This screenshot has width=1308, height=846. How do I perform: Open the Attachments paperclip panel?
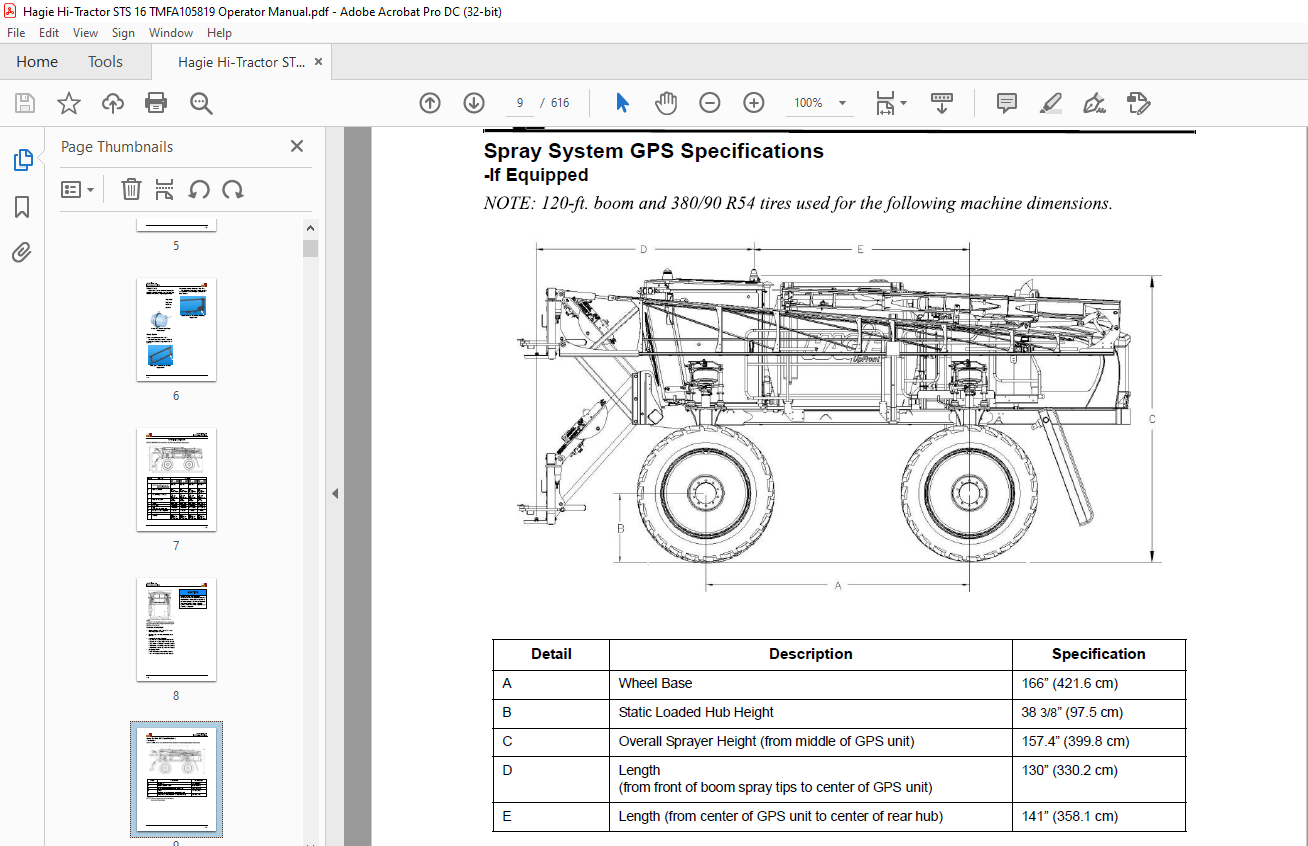coord(22,253)
